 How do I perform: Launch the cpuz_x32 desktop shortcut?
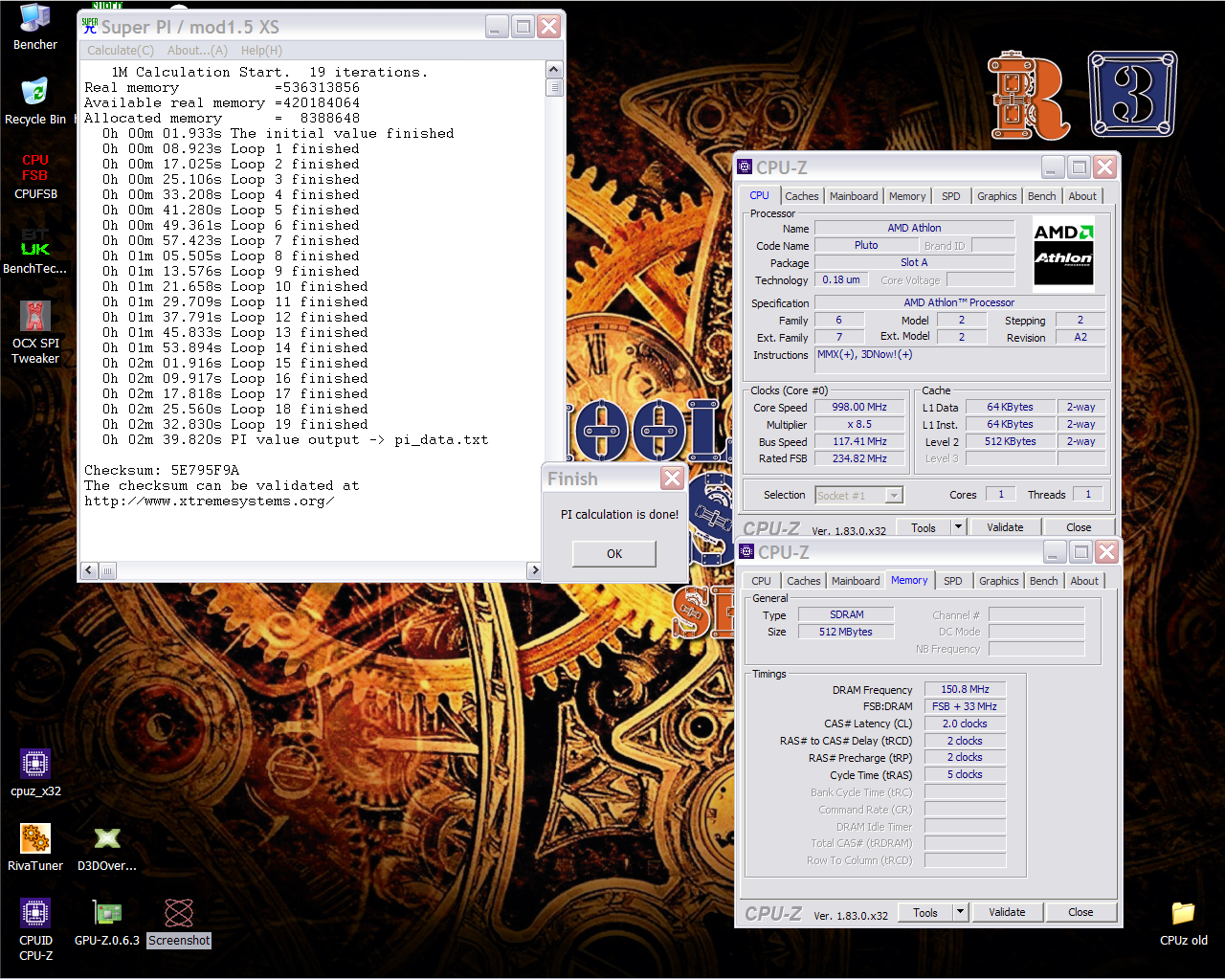click(x=35, y=773)
